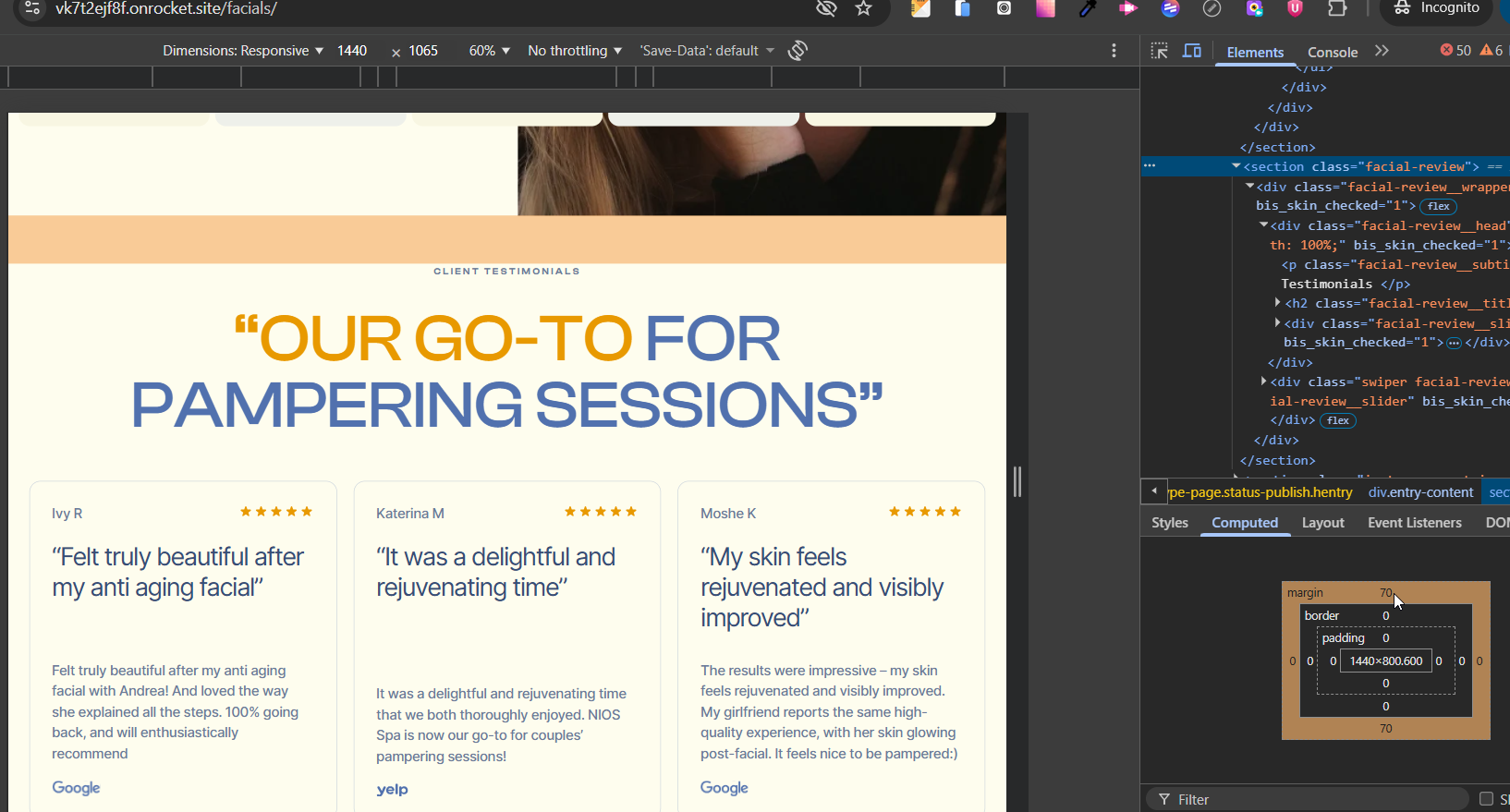Click the warning count indicator showing 6

pyautogui.click(x=1492, y=51)
